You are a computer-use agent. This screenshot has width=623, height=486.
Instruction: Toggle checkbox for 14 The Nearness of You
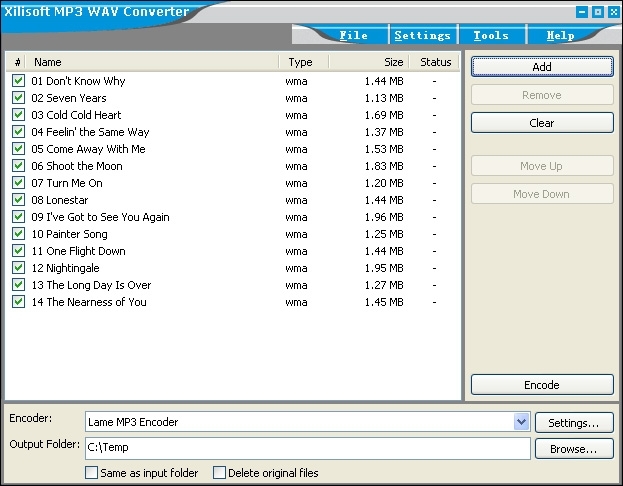click(x=18, y=302)
